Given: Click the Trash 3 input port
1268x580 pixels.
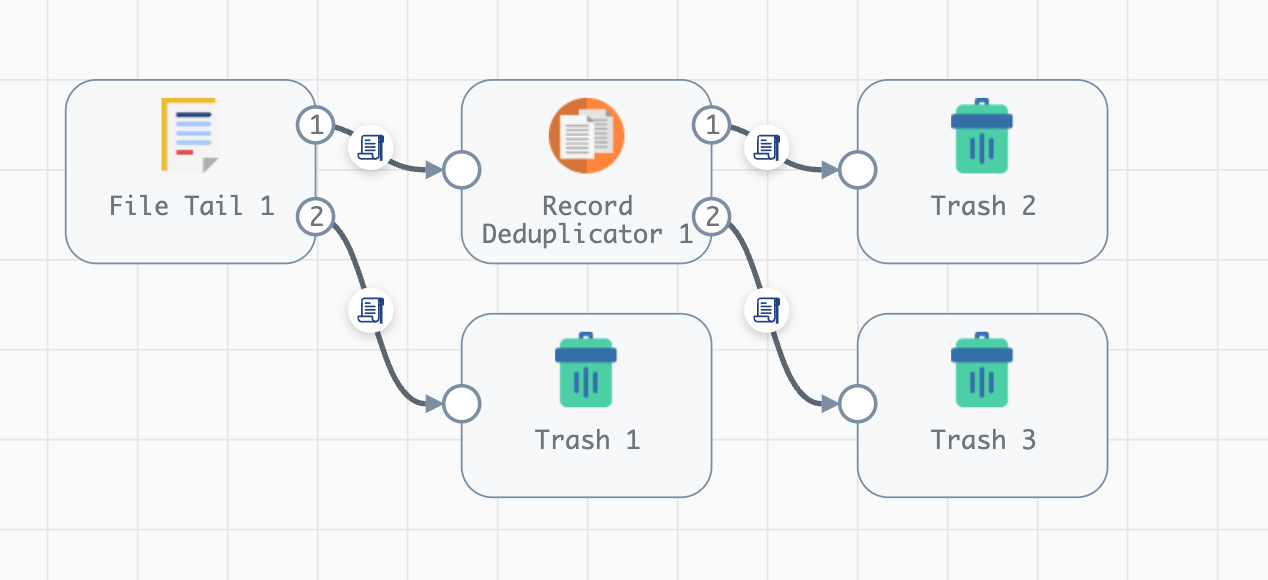Looking at the screenshot, I should coord(858,404).
